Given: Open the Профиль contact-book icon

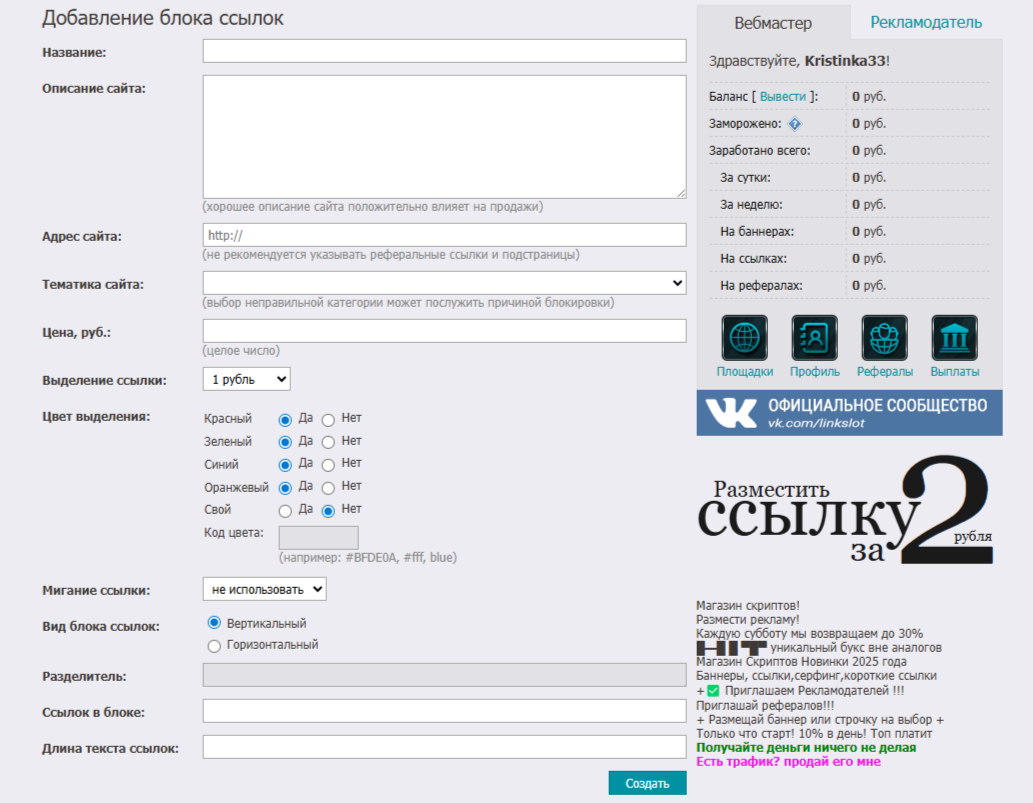Looking at the screenshot, I should click(814, 338).
